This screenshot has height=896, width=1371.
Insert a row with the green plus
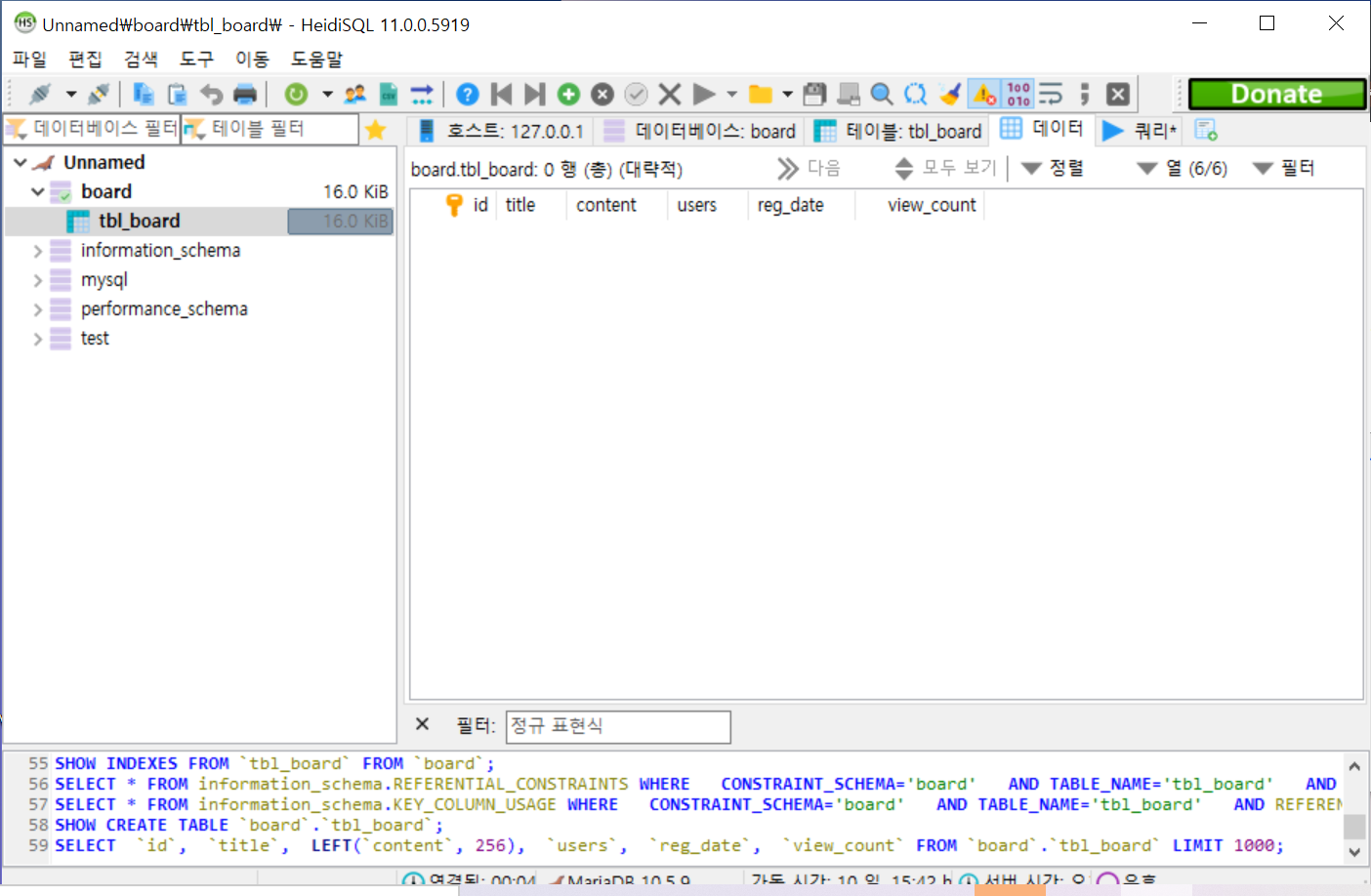[x=568, y=94]
